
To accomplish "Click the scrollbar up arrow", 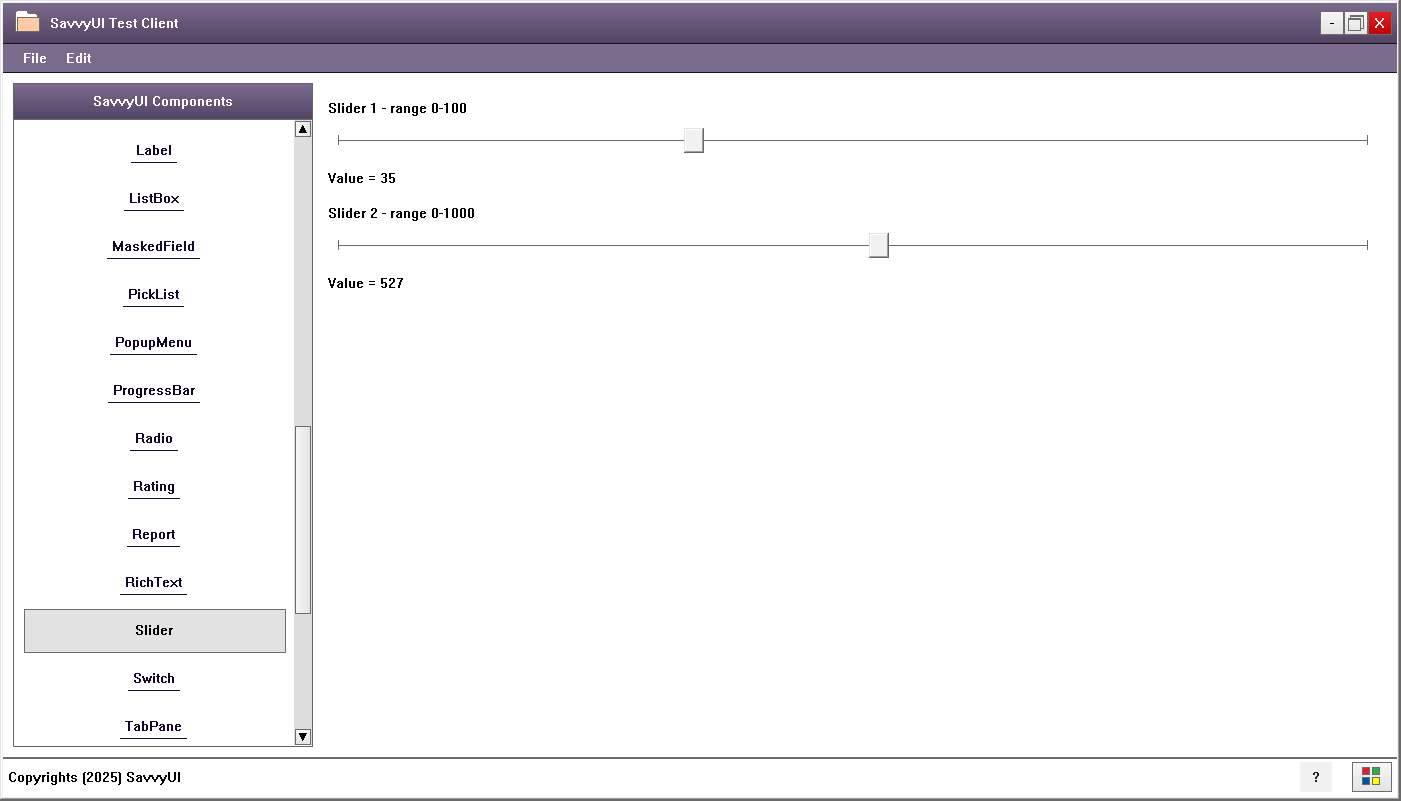I will point(302,128).
